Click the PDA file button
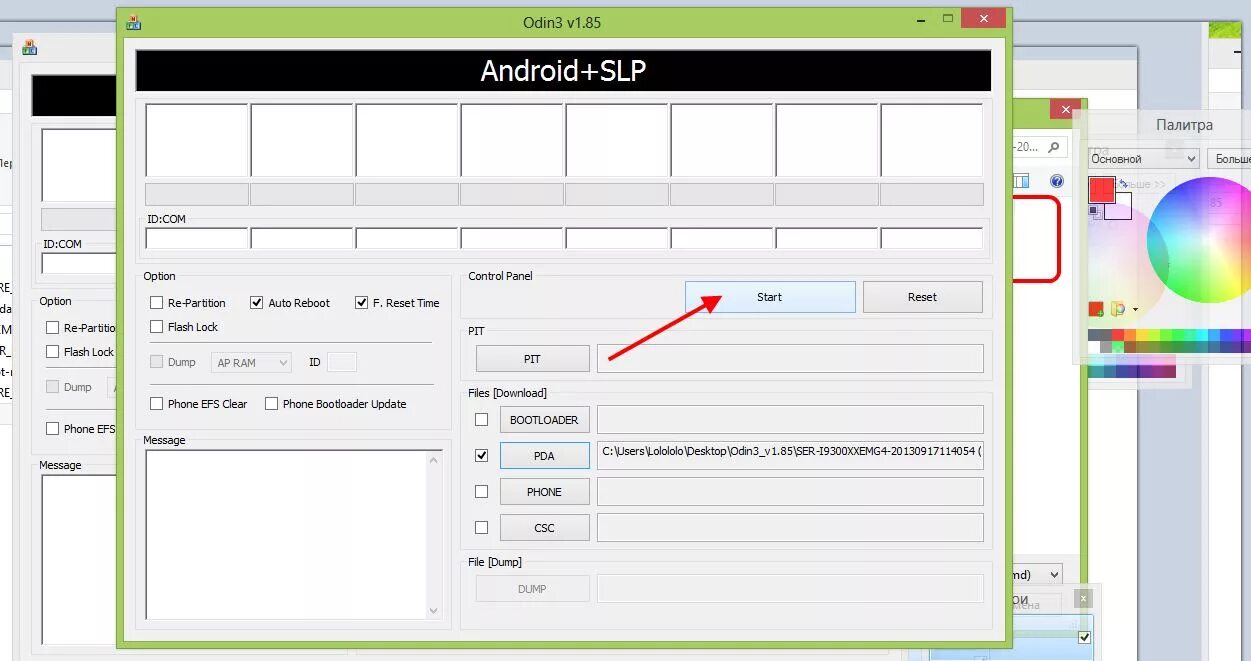 click(x=544, y=456)
